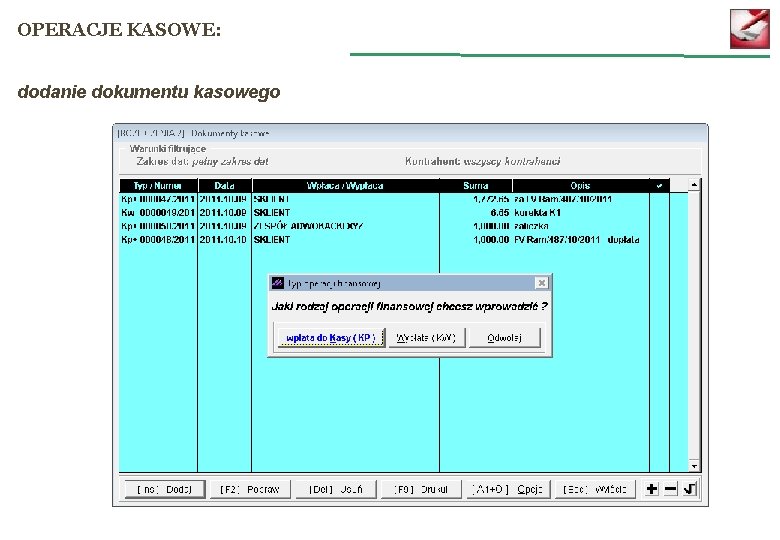
Task: Click description 'korekta K1'
Action: (537, 212)
